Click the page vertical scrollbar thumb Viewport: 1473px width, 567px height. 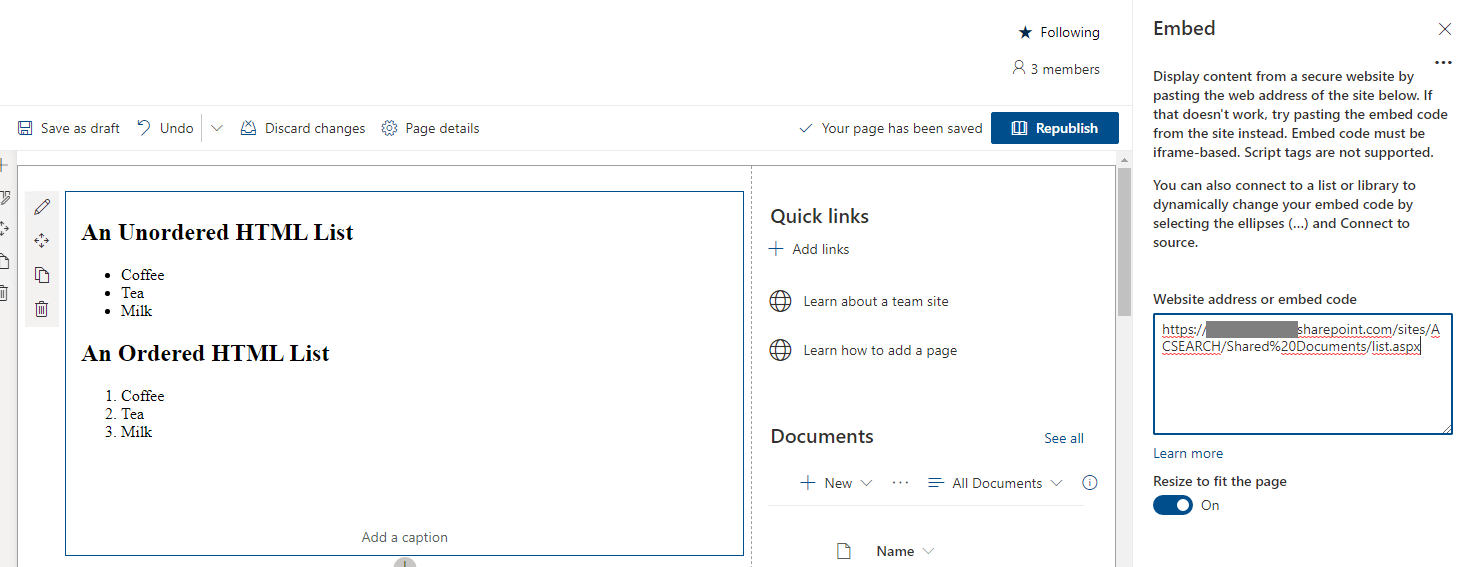[x=1124, y=242]
